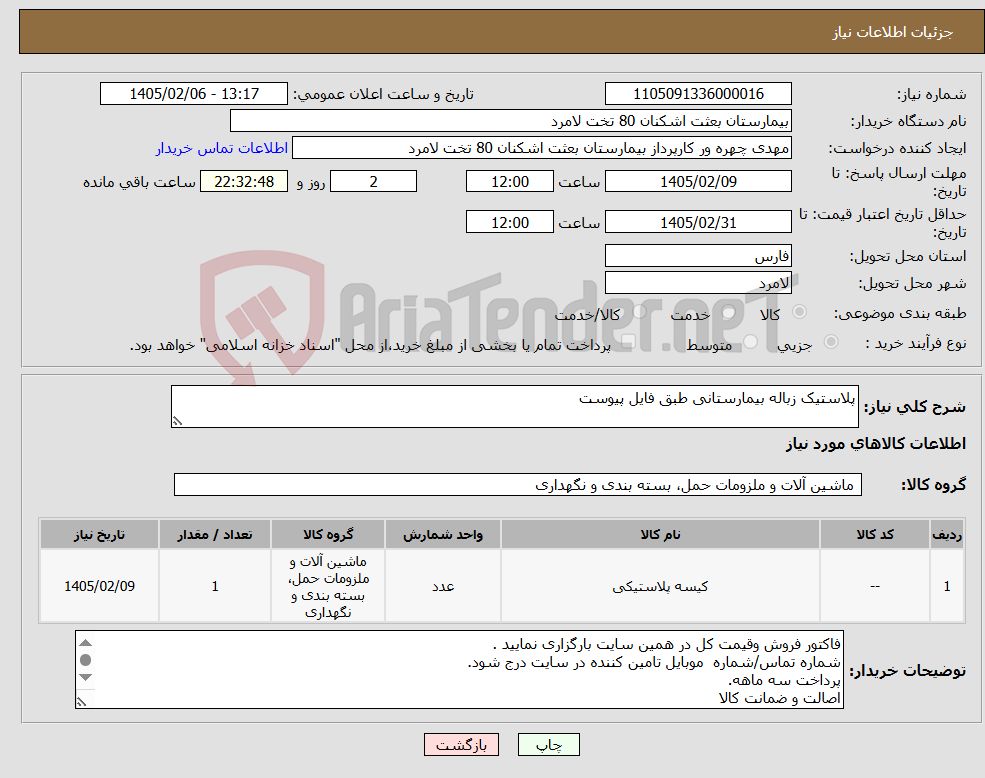Click resize grip of buyer notes box

click(82, 701)
